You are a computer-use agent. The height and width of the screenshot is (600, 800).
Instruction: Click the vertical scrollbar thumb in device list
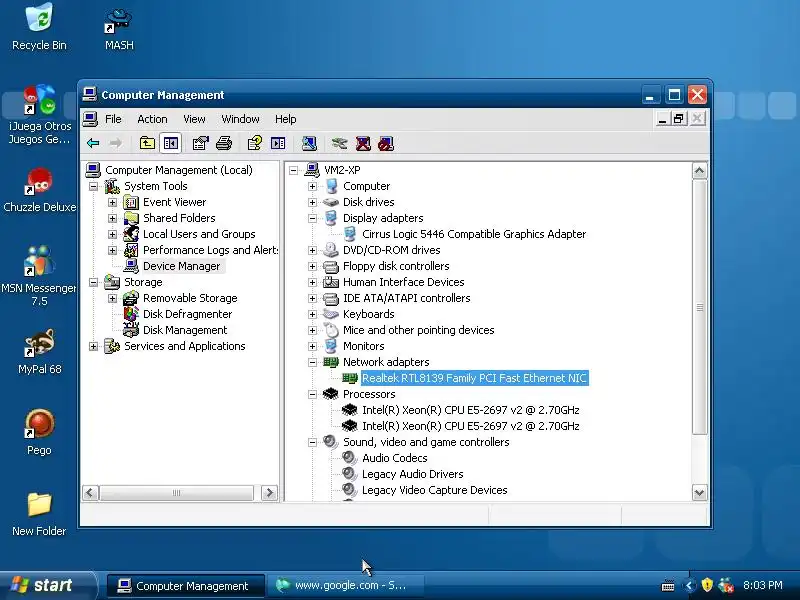tap(699, 307)
